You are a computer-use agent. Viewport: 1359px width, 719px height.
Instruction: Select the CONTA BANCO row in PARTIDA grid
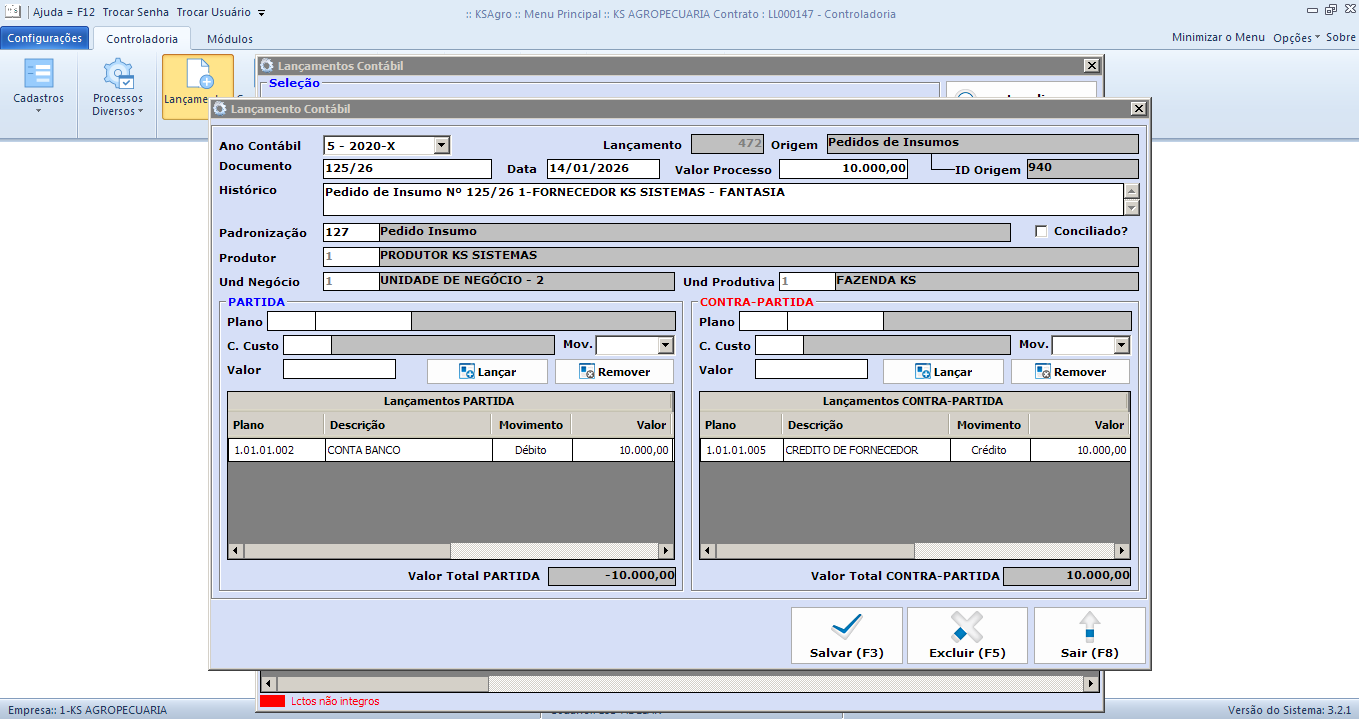point(410,450)
